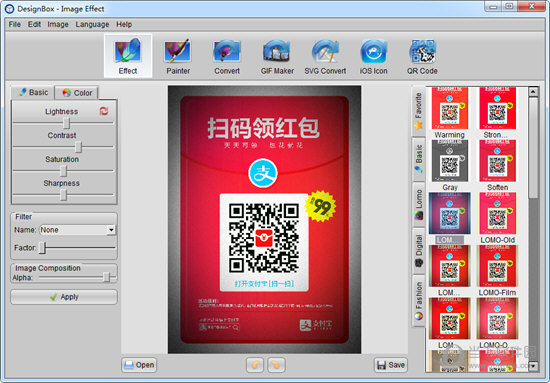Apply the LOMO-Old effect thumbnail
Image resolution: width=550 pixels, height=383 pixels.
497,213
